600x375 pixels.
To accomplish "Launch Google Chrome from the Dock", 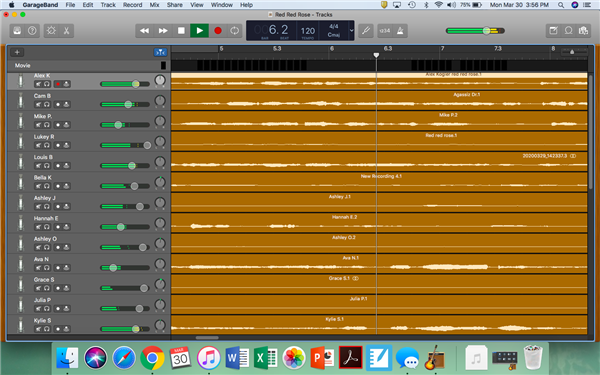I will click(152, 358).
